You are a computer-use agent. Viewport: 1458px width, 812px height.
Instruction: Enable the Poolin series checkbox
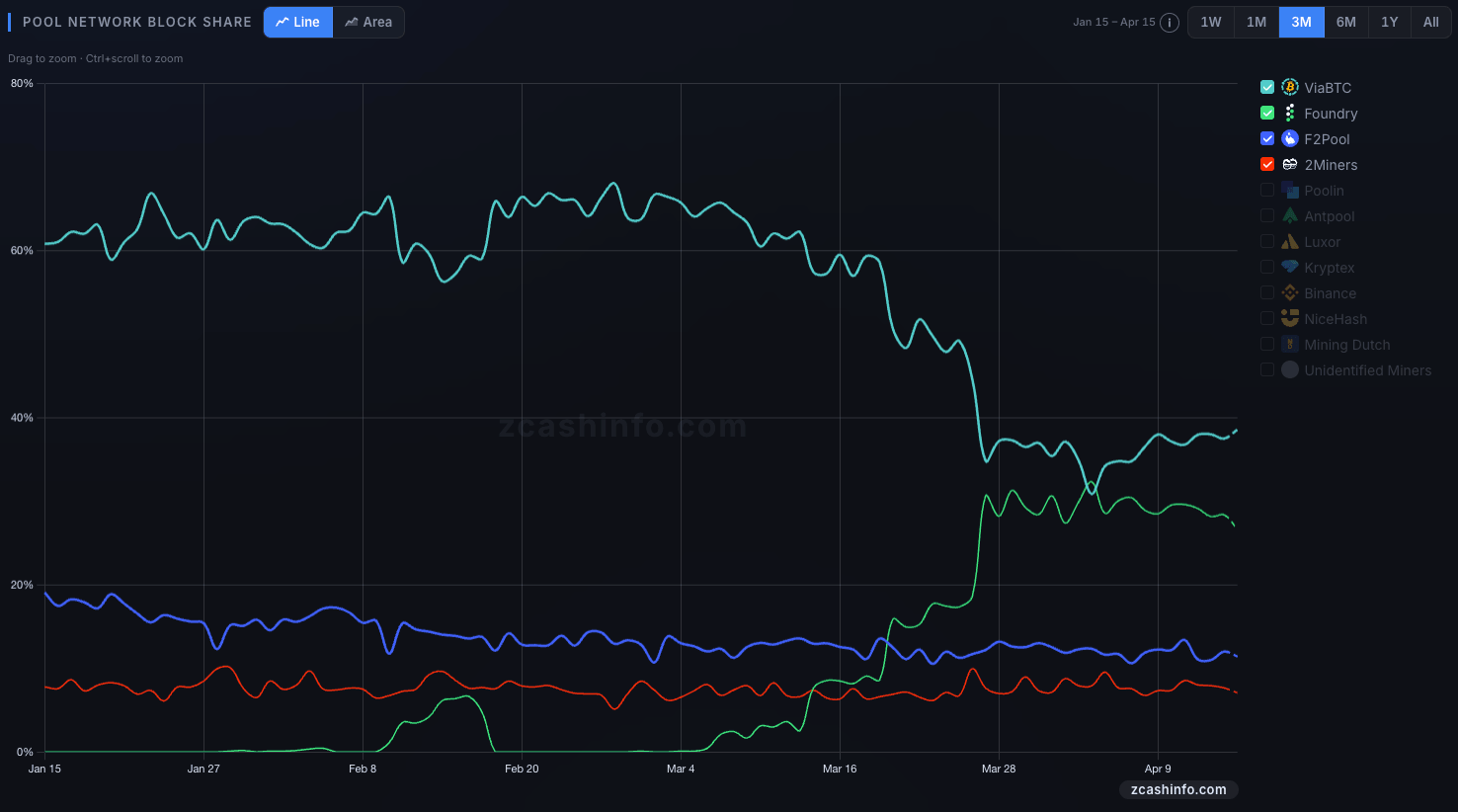(x=1267, y=191)
